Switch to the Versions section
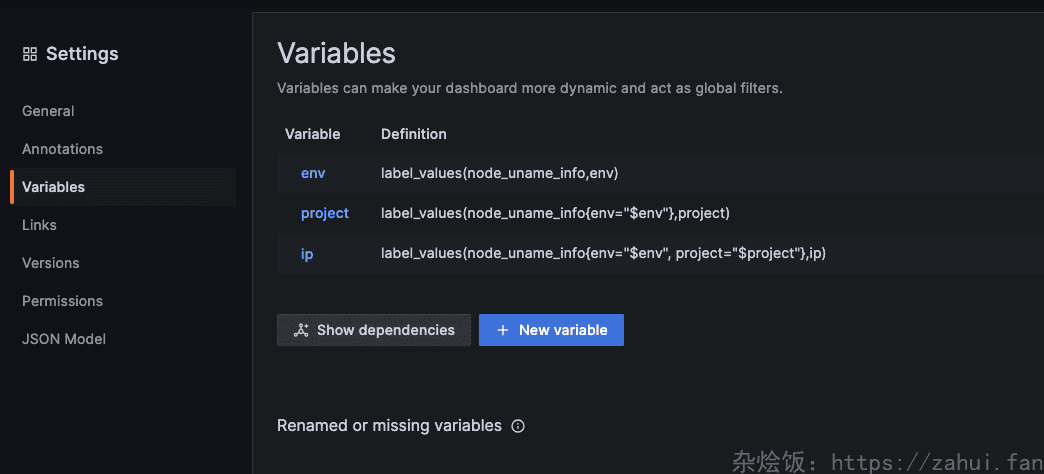 tap(50, 263)
